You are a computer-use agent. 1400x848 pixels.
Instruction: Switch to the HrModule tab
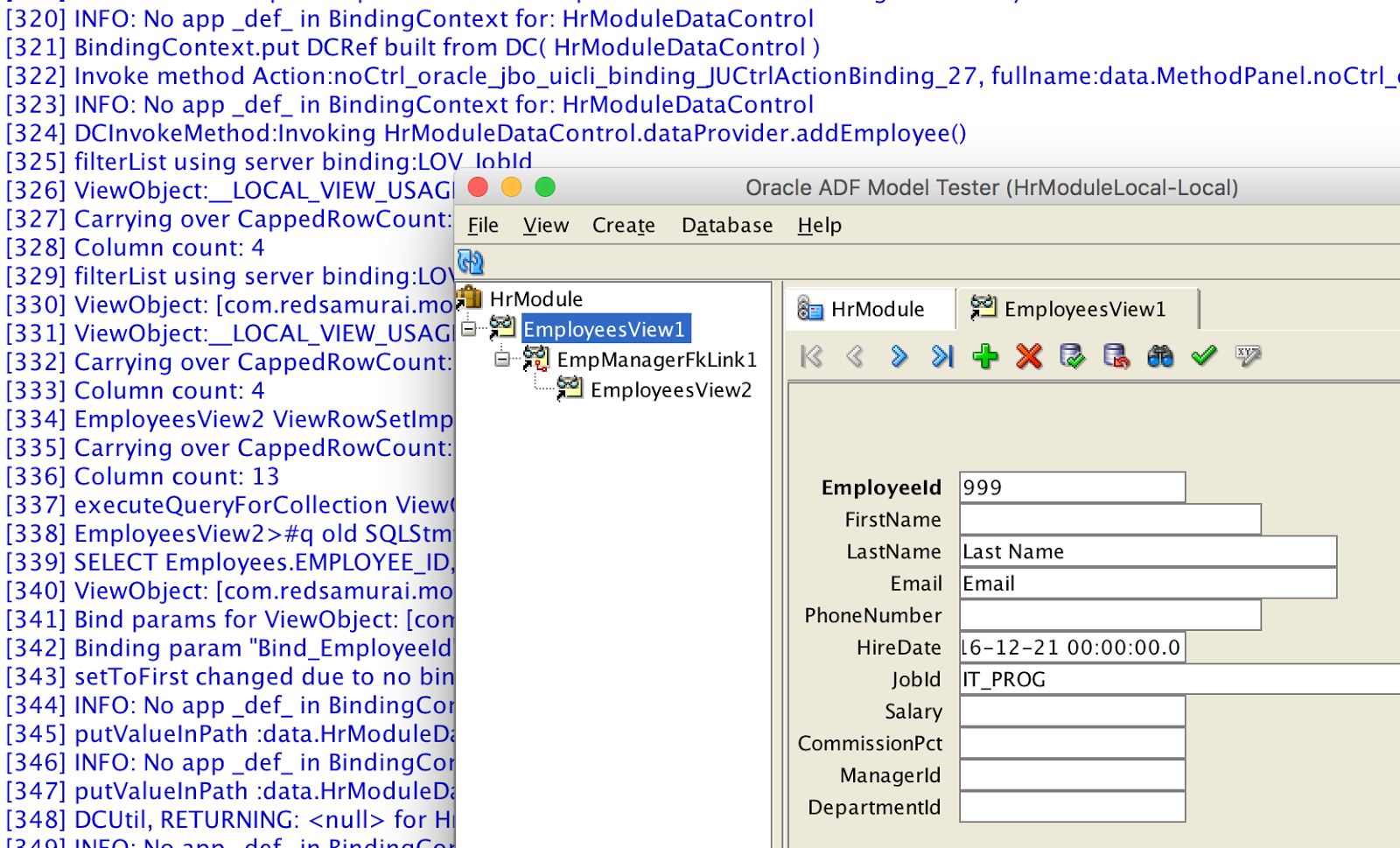coord(870,309)
